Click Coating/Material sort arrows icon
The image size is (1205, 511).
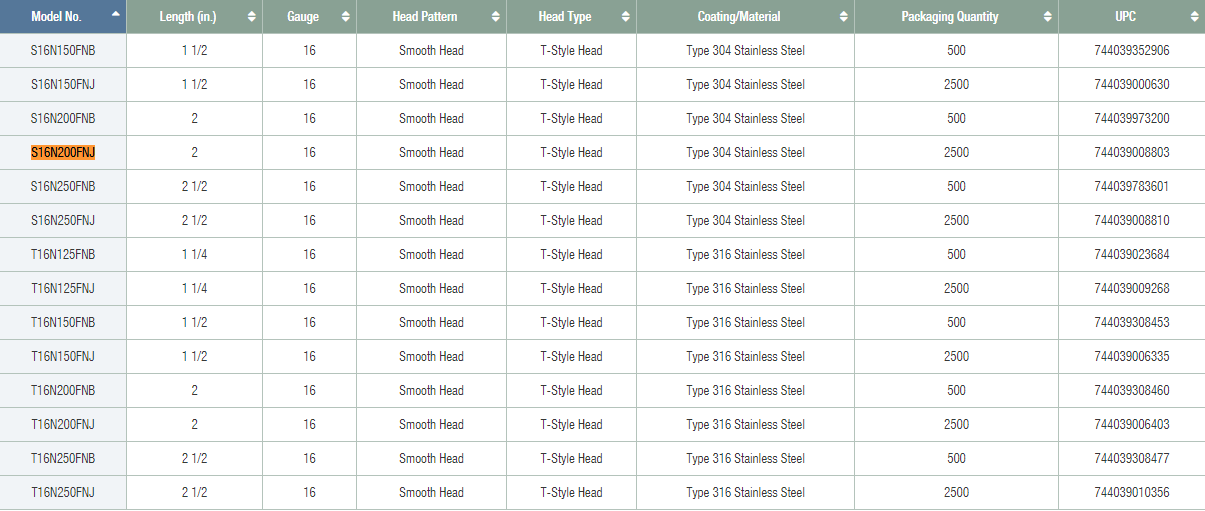[843, 17]
